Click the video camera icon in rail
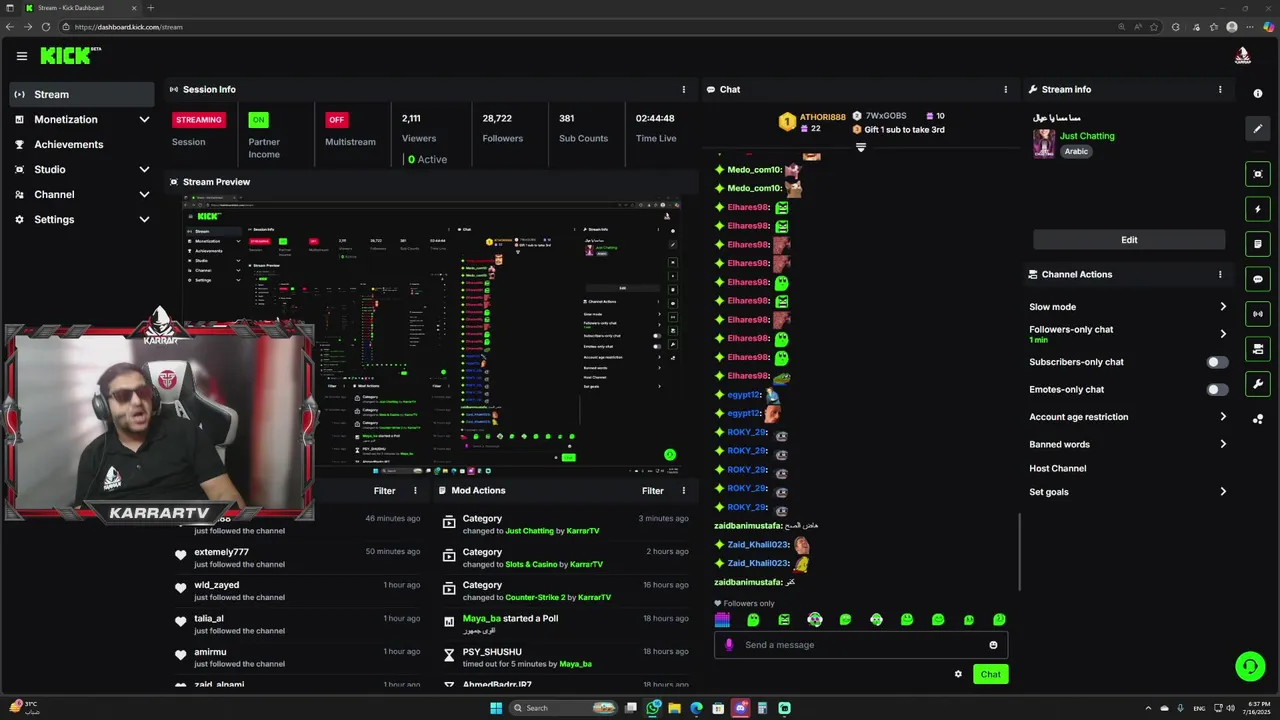Viewport: 1280px width, 720px height. (1258, 349)
